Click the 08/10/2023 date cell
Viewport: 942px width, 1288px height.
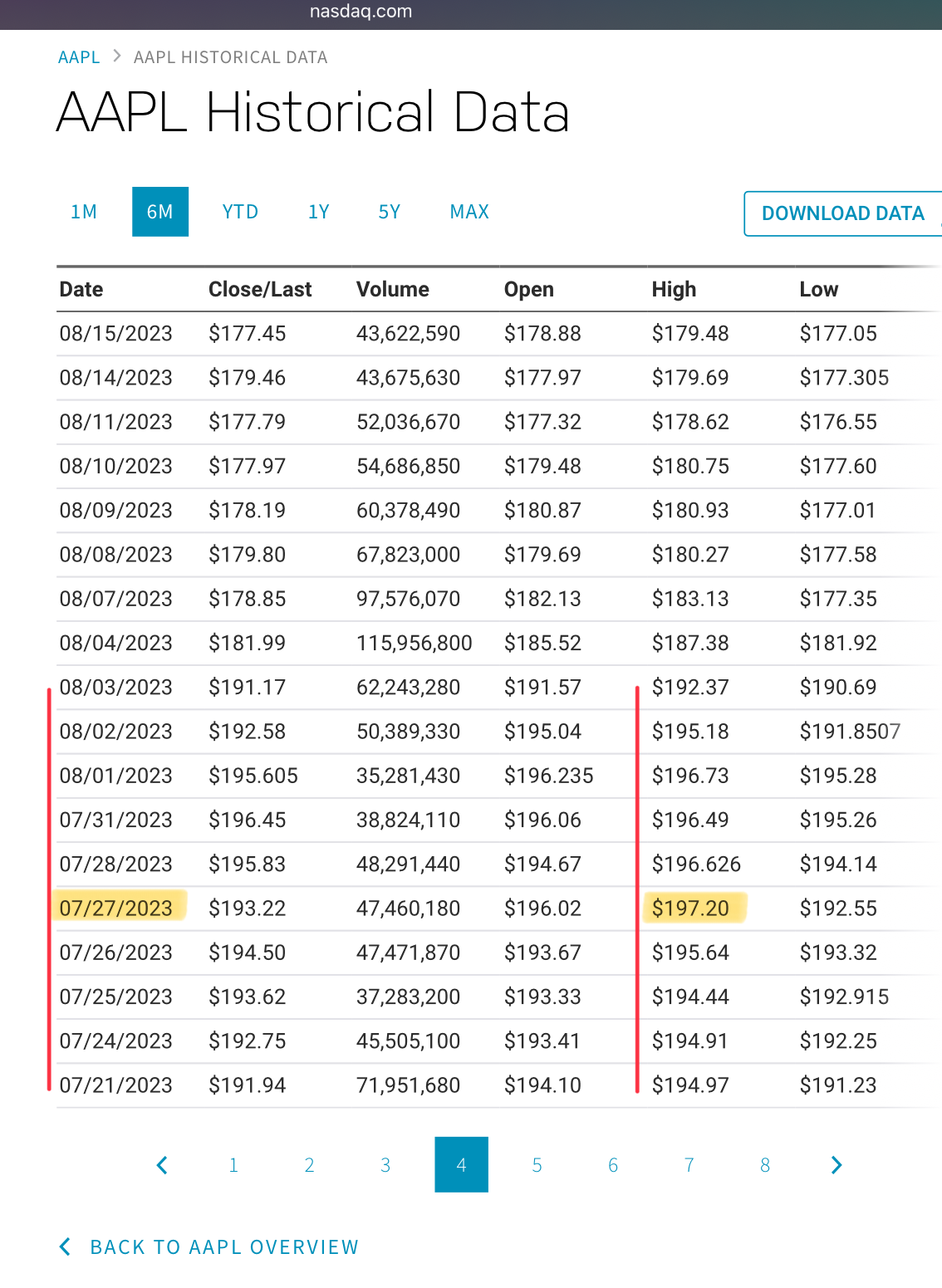coord(116,467)
